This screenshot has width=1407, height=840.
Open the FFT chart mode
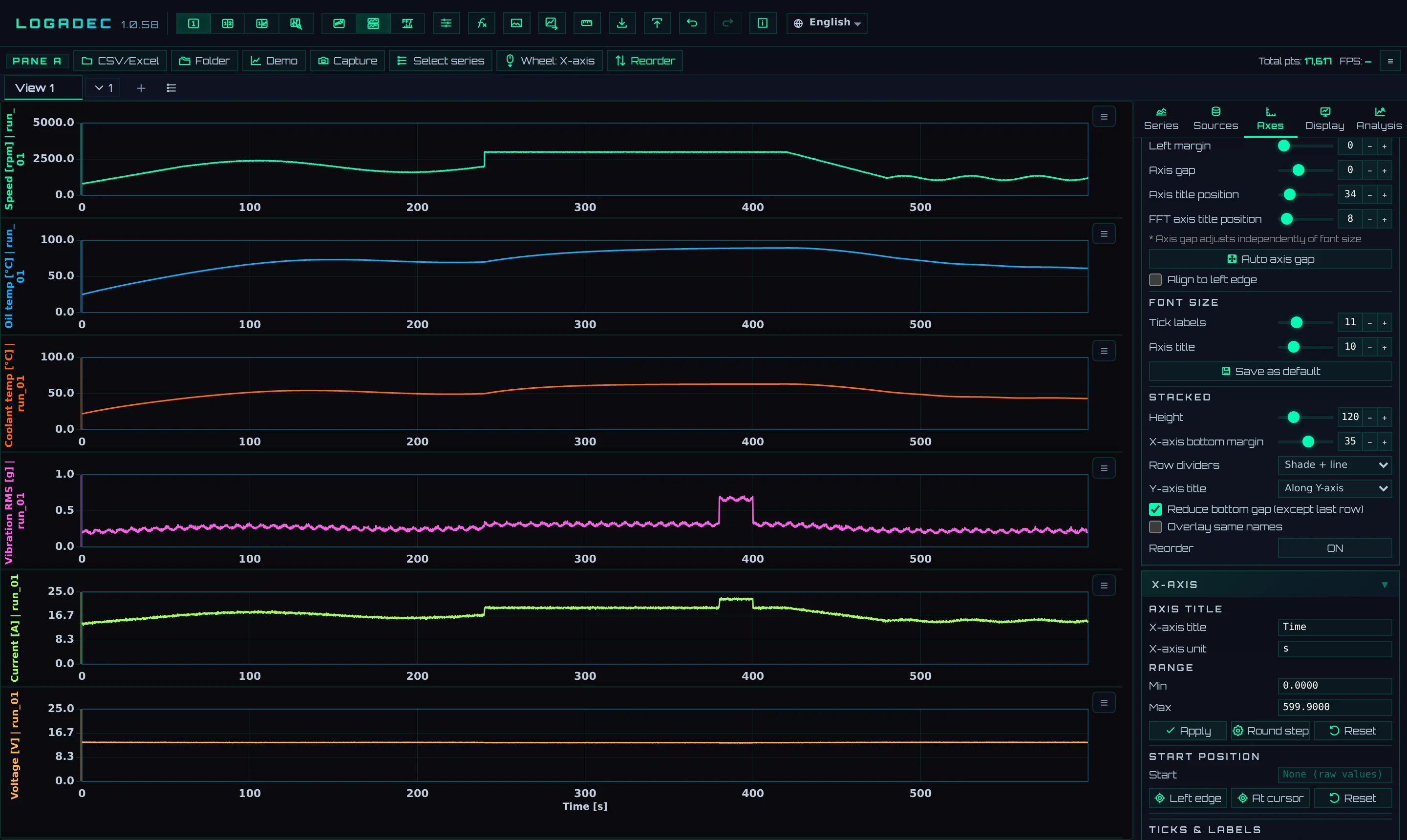(407, 23)
